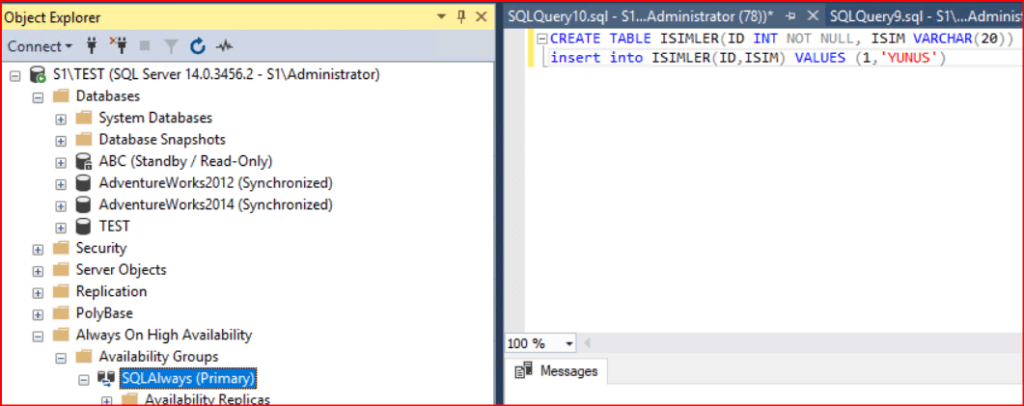Viewport: 1024px width, 406px height.
Task: Pin the Object Explorer panel
Action: 461,17
